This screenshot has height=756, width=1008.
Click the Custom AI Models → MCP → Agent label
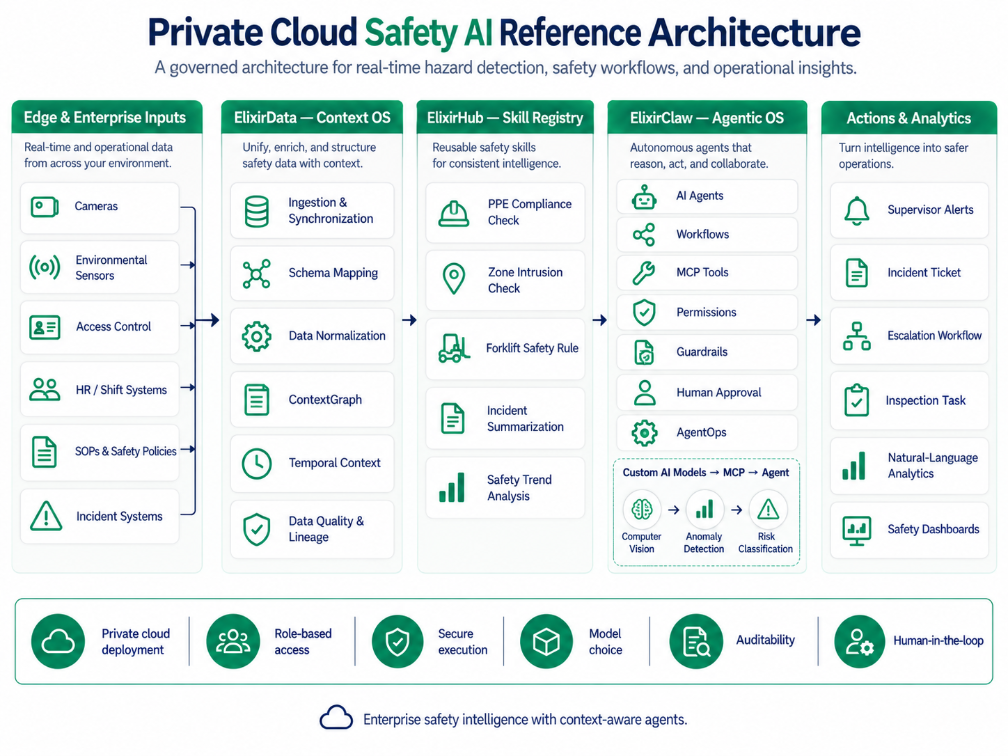click(x=705, y=472)
